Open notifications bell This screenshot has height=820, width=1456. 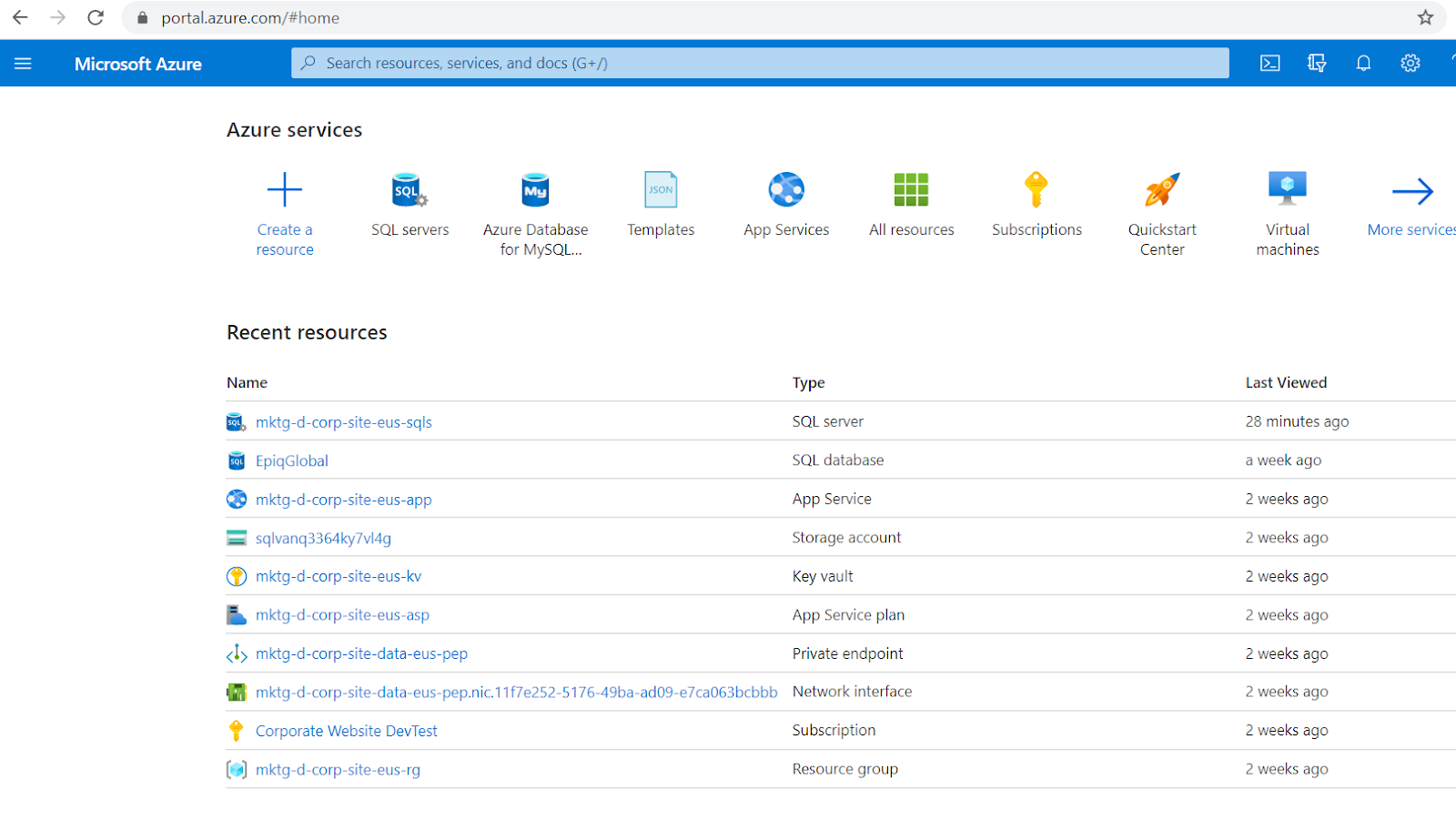click(1362, 63)
